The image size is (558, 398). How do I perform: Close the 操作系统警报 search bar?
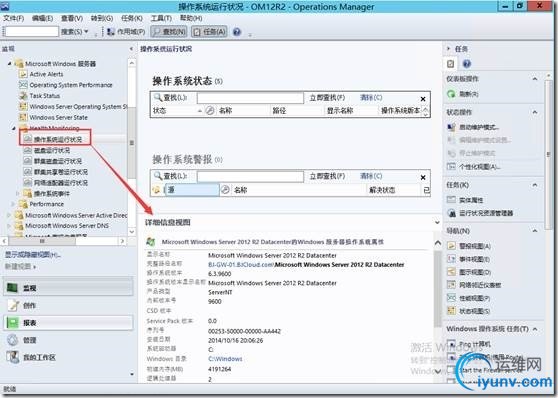click(x=423, y=177)
